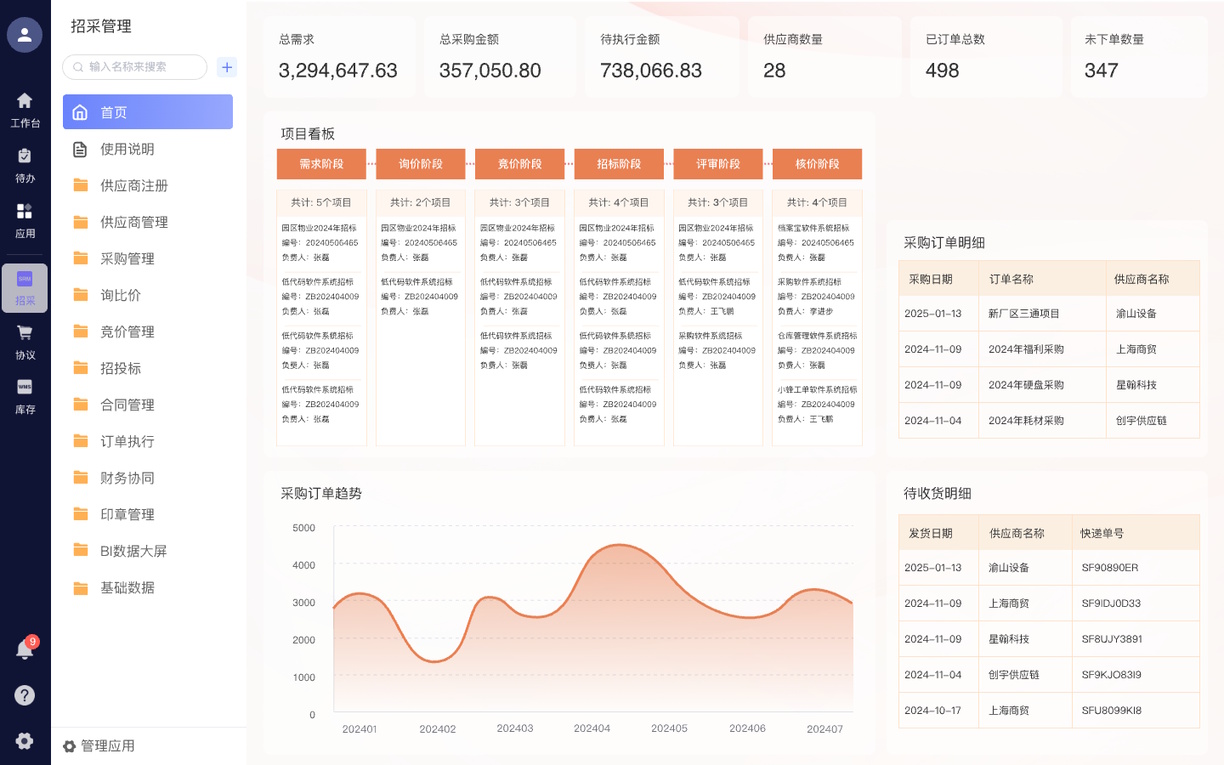Expand the 供应商注册 folder

click(134, 186)
